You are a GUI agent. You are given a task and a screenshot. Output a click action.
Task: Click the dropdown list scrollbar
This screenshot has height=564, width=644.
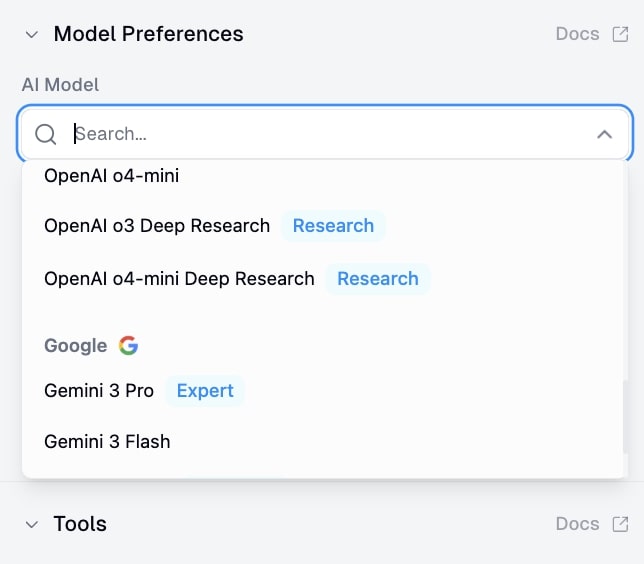[626, 415]
